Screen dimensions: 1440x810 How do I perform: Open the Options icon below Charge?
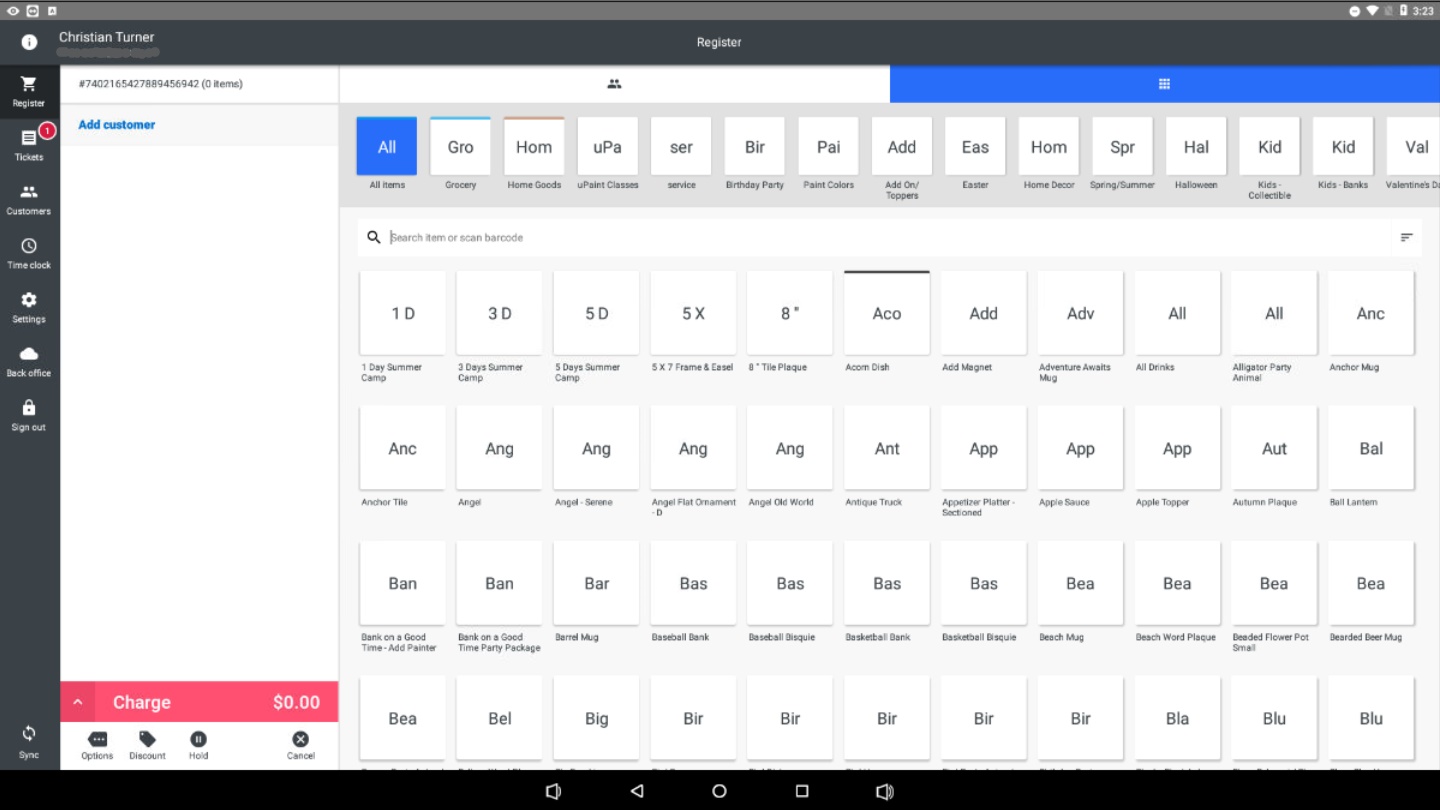[x=97, y=745]
